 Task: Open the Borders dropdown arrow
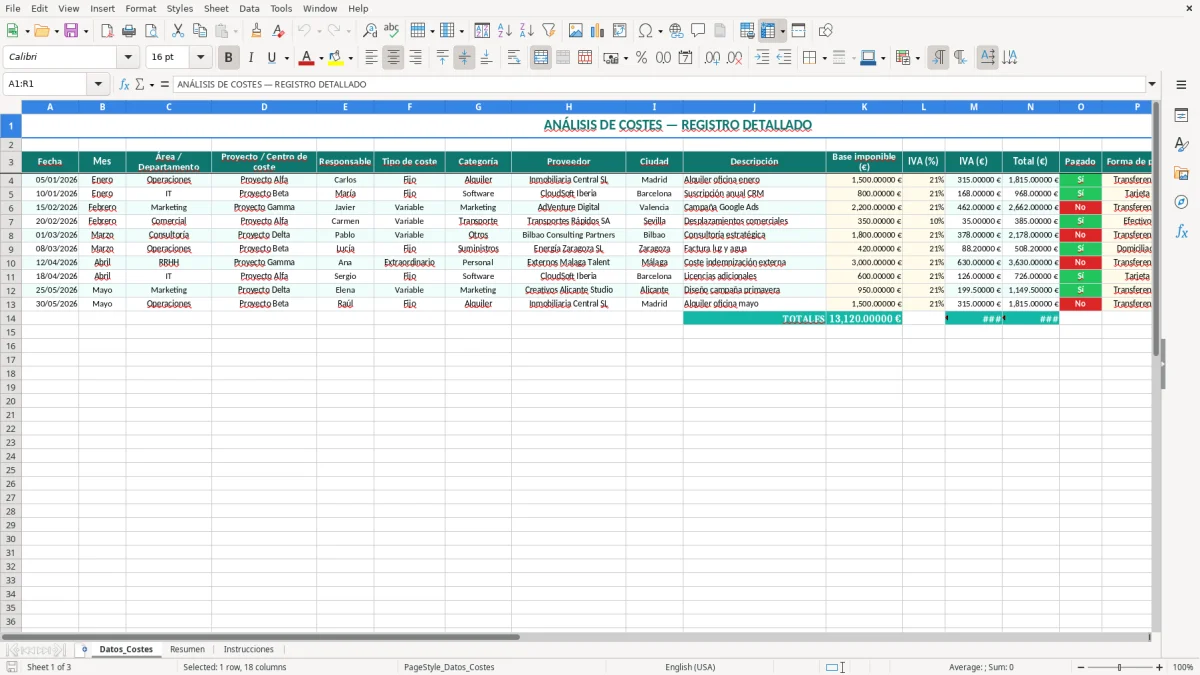point(823,58)
